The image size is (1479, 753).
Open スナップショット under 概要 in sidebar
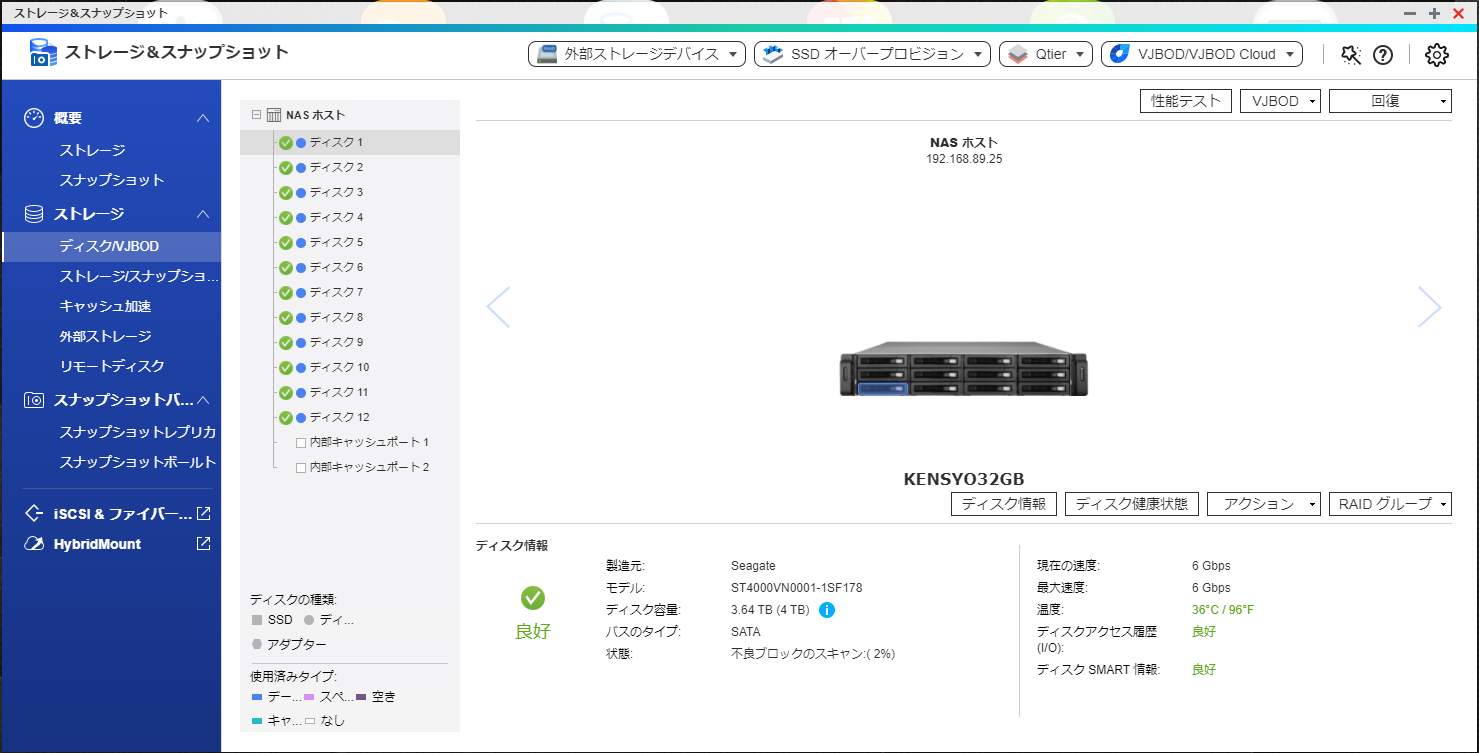click(x=111, y=180)
